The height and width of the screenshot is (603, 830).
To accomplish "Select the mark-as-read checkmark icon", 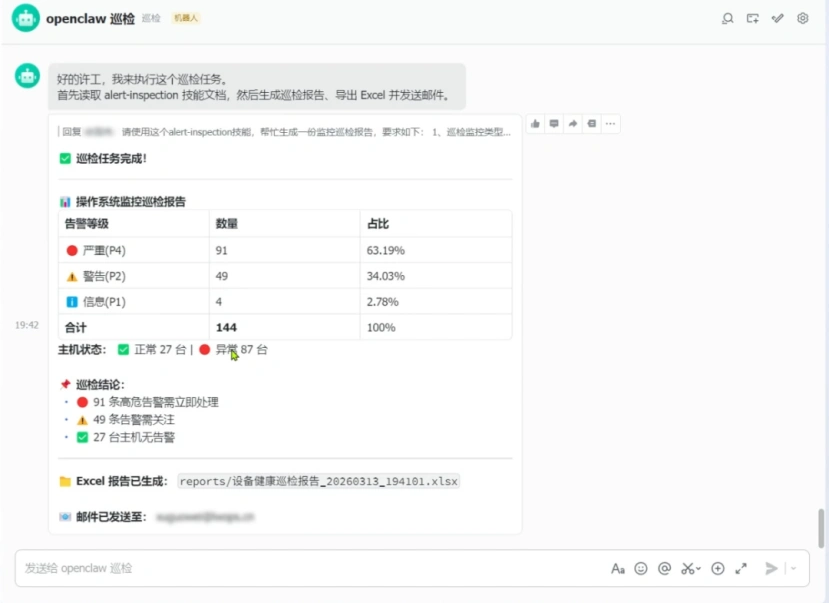I will point(777,18).
